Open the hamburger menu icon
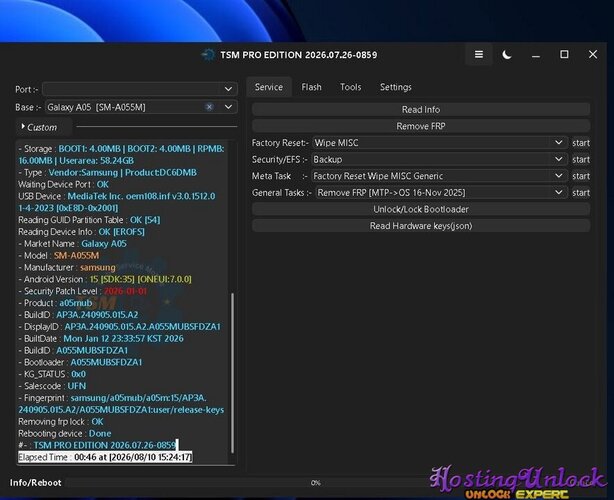 point(479,54)
